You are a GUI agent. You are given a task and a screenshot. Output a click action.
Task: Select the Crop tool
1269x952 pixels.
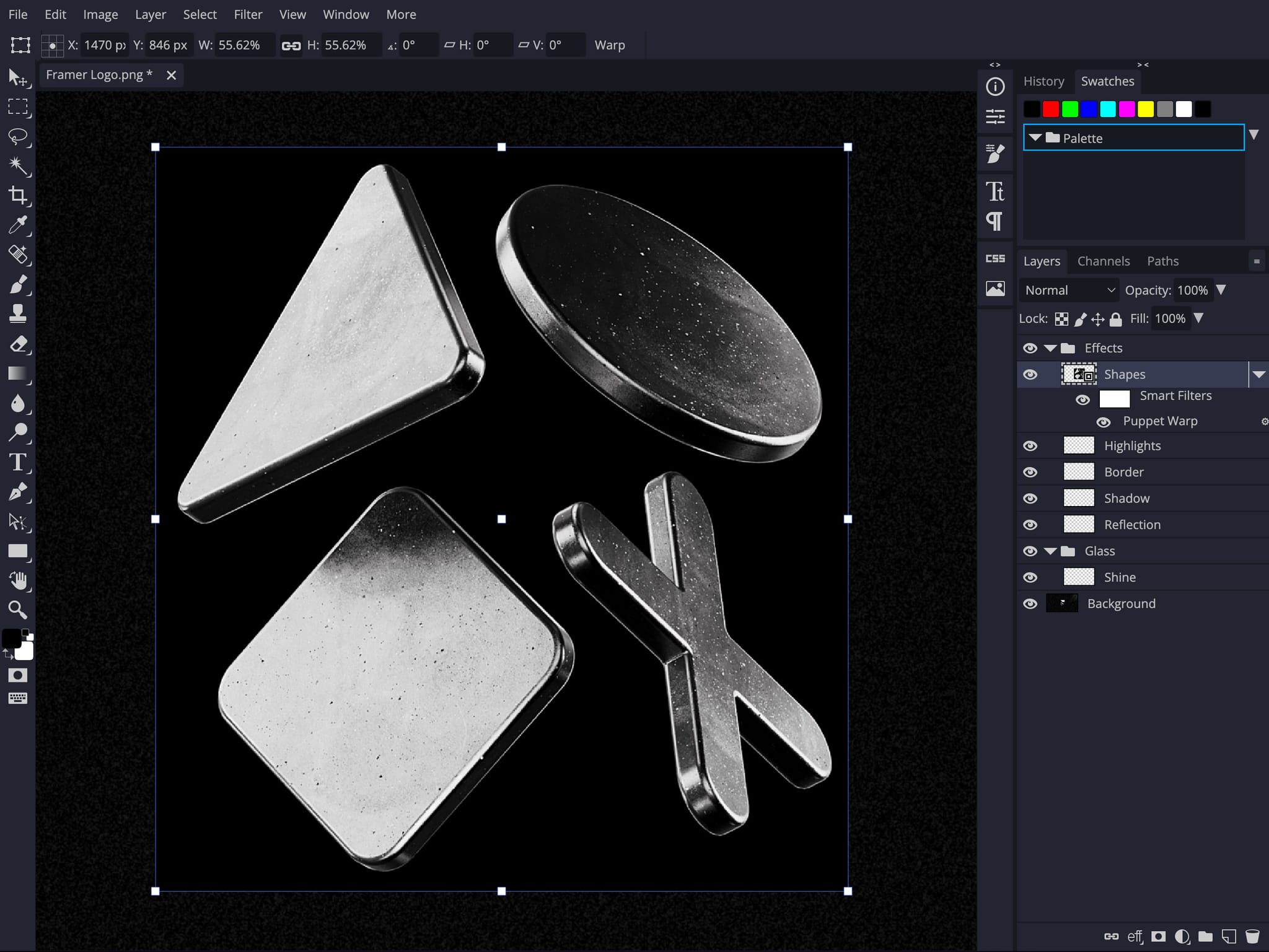(x=18, y=195)
